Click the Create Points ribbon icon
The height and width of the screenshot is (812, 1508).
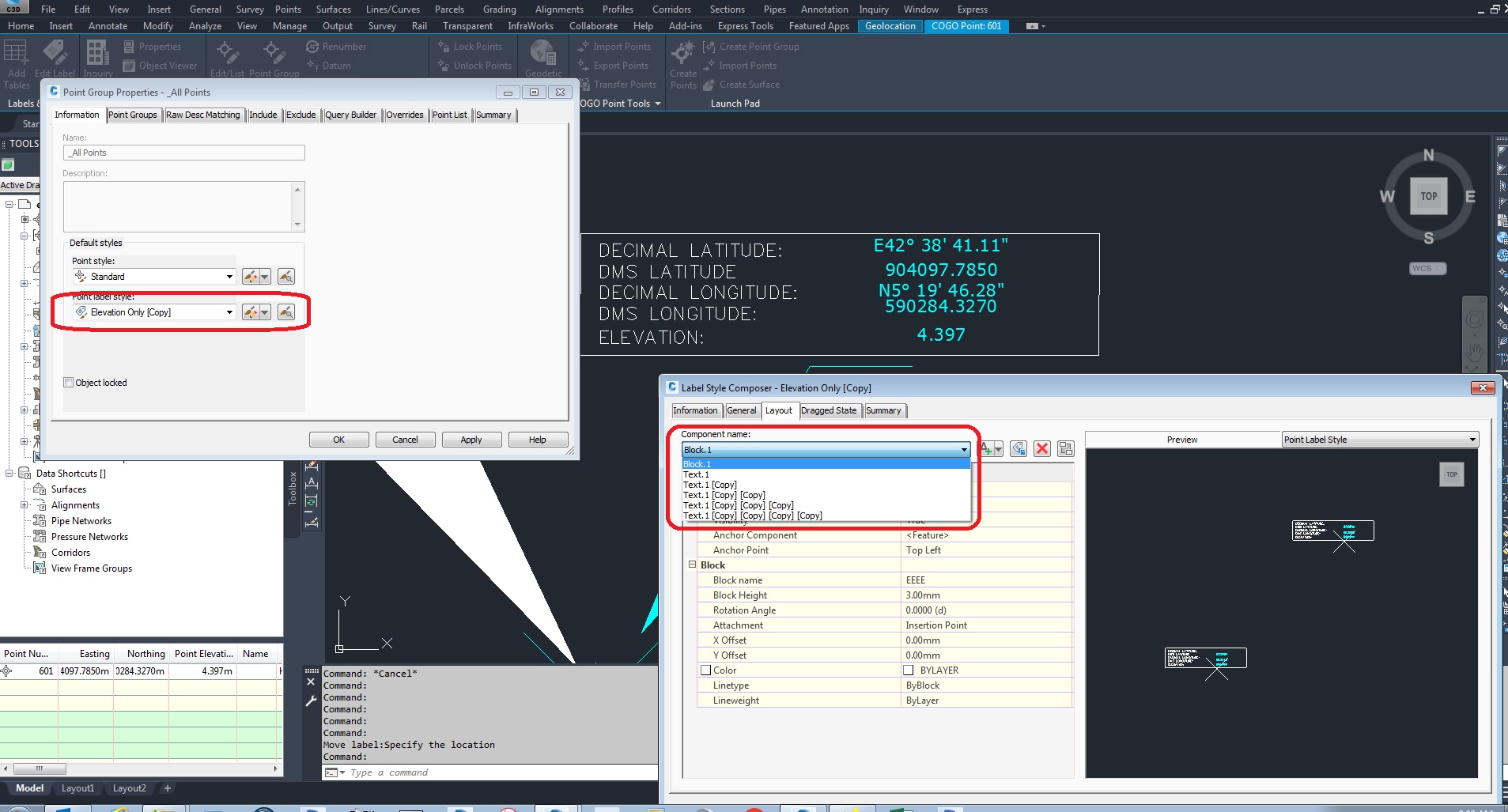click(x=682, y=52)
